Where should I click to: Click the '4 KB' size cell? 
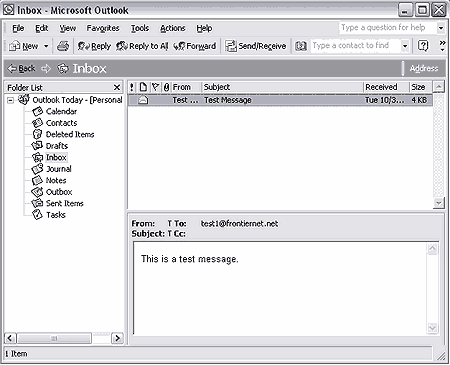419,100
